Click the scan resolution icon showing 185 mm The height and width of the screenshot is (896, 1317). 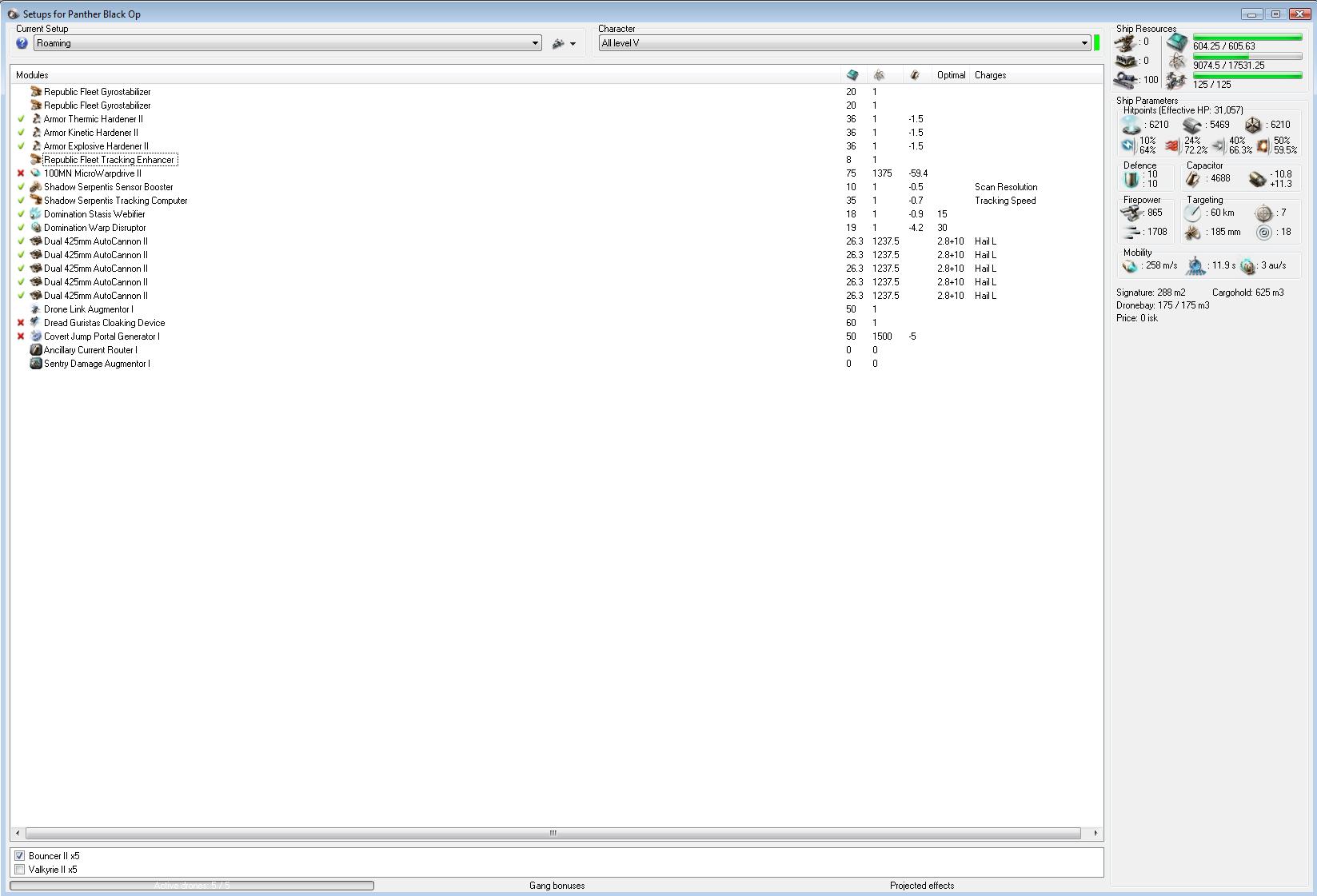pyautogui.click(x=1192, y=233)
